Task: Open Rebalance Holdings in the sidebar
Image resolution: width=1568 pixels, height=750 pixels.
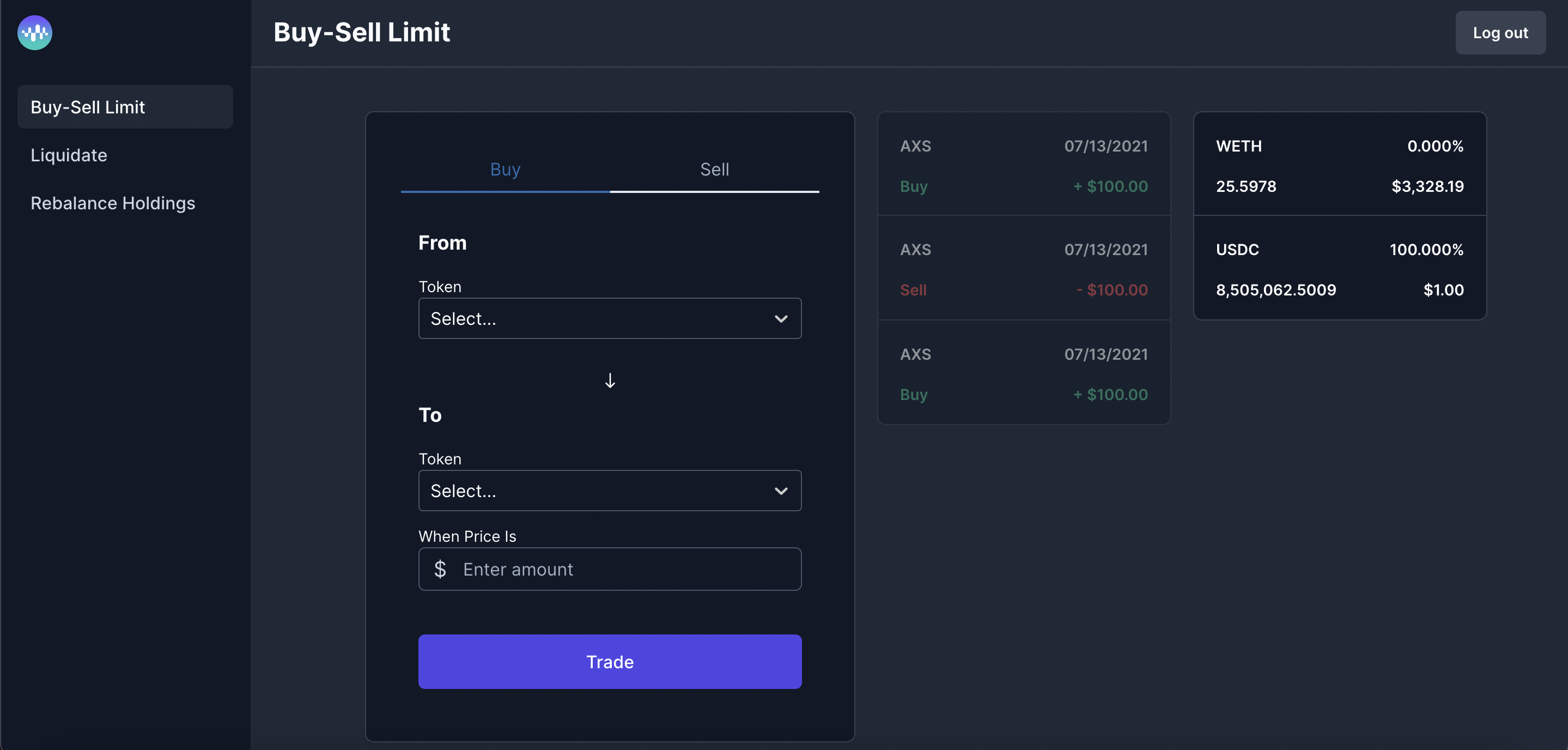Action: click(113, 203)
